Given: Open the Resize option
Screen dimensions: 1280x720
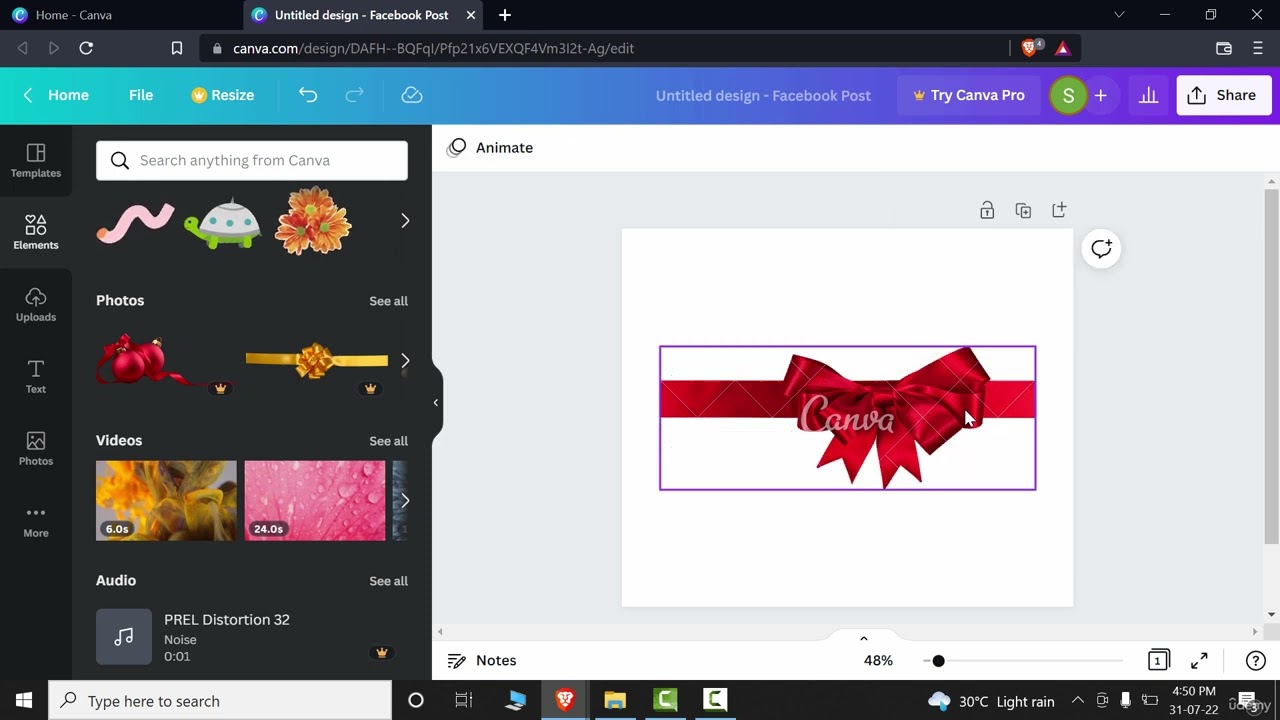Looking at the screenshot, I should click(222, 95).
